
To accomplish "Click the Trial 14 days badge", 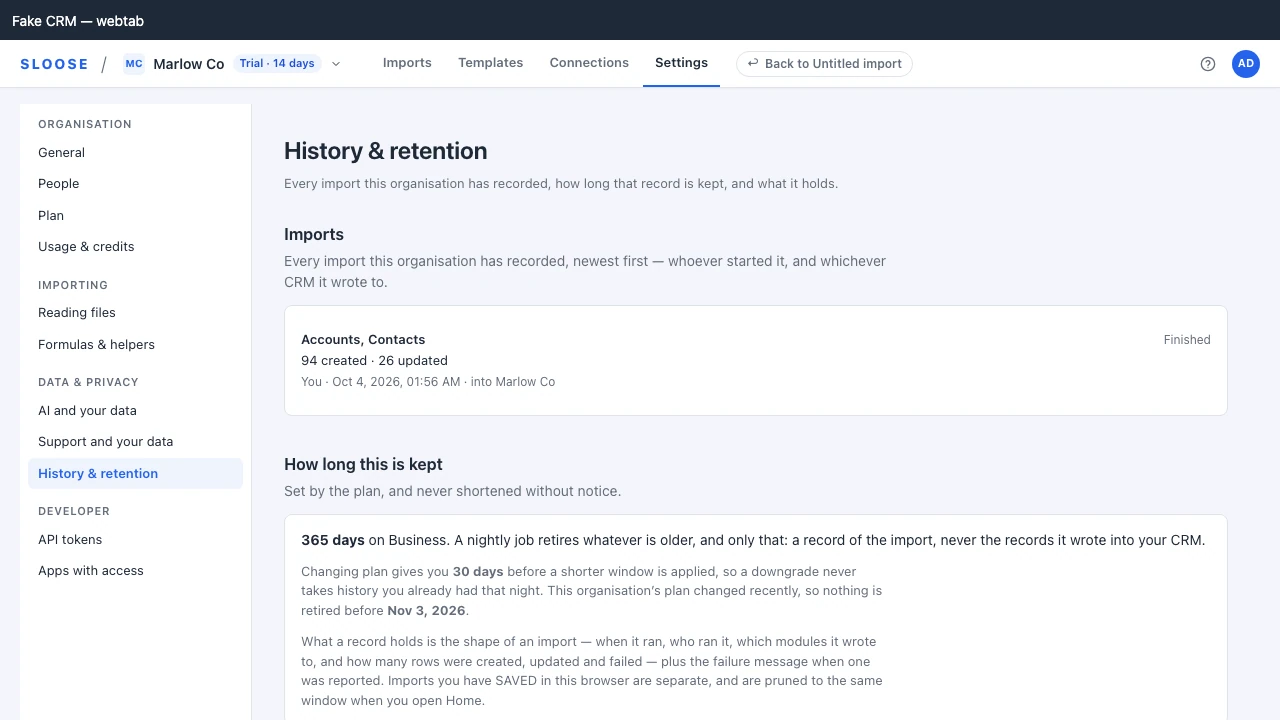I will (x=277, y=64).
